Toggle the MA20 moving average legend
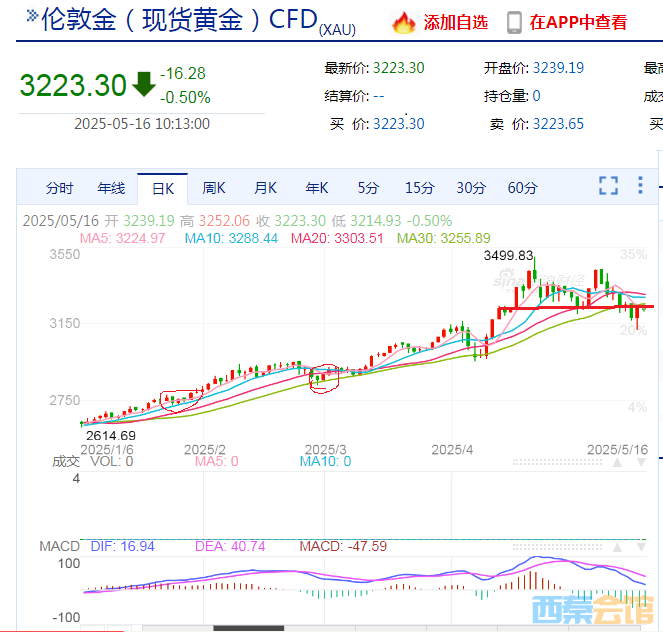663x632 pixels. pos(336,238)
